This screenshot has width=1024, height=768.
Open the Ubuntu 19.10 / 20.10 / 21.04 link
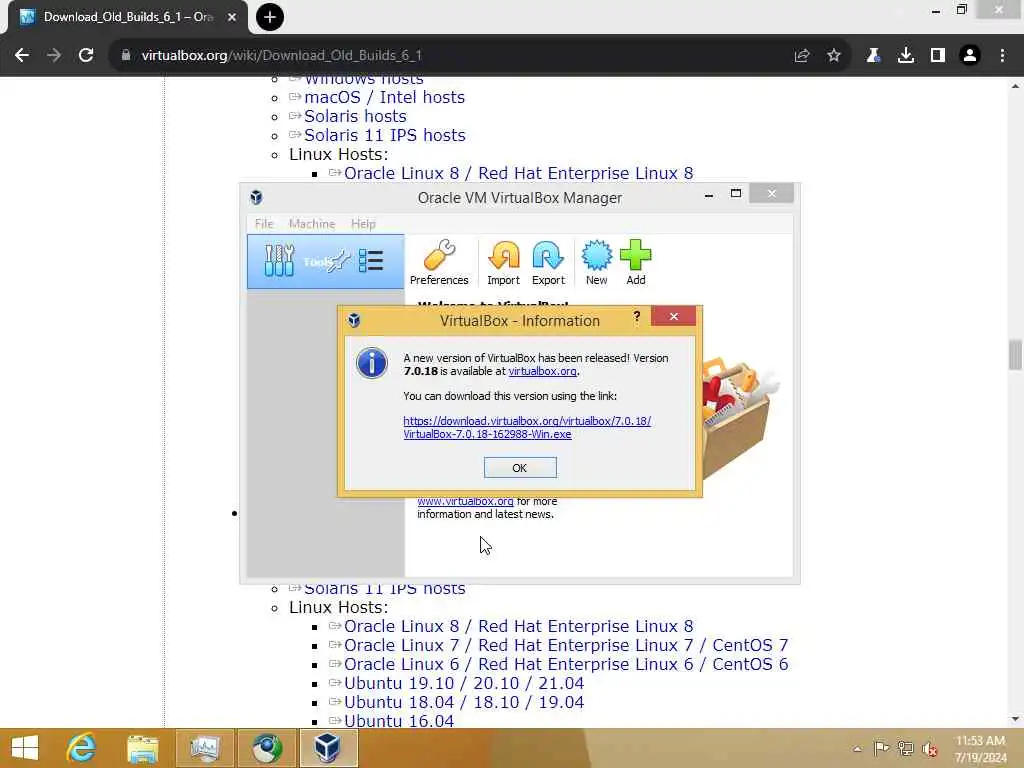point(464,683)
